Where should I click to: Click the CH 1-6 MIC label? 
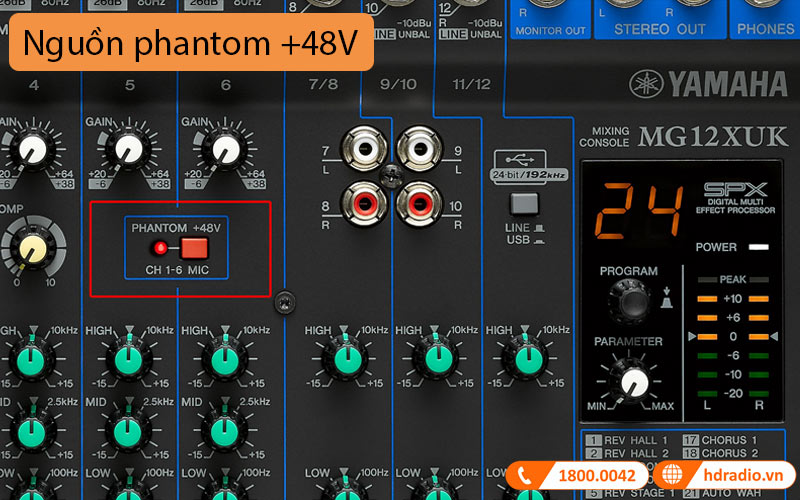(177, 270)
